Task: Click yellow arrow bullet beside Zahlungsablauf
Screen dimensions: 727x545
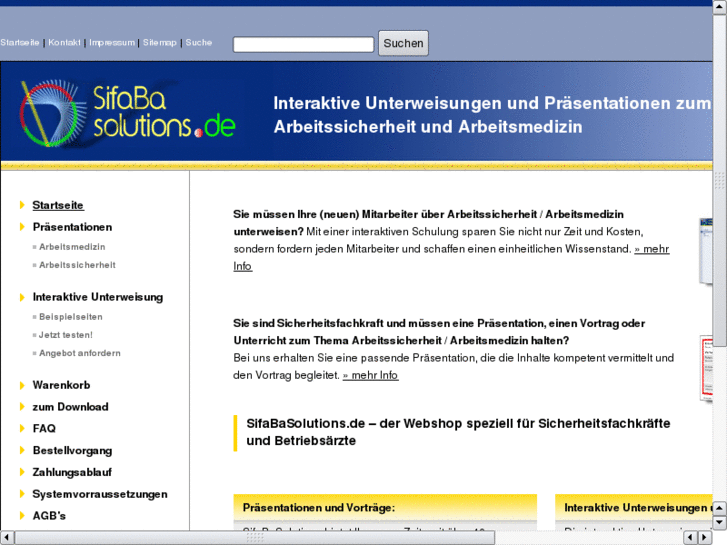Action: pyautogui.click(x=22, y=472)
